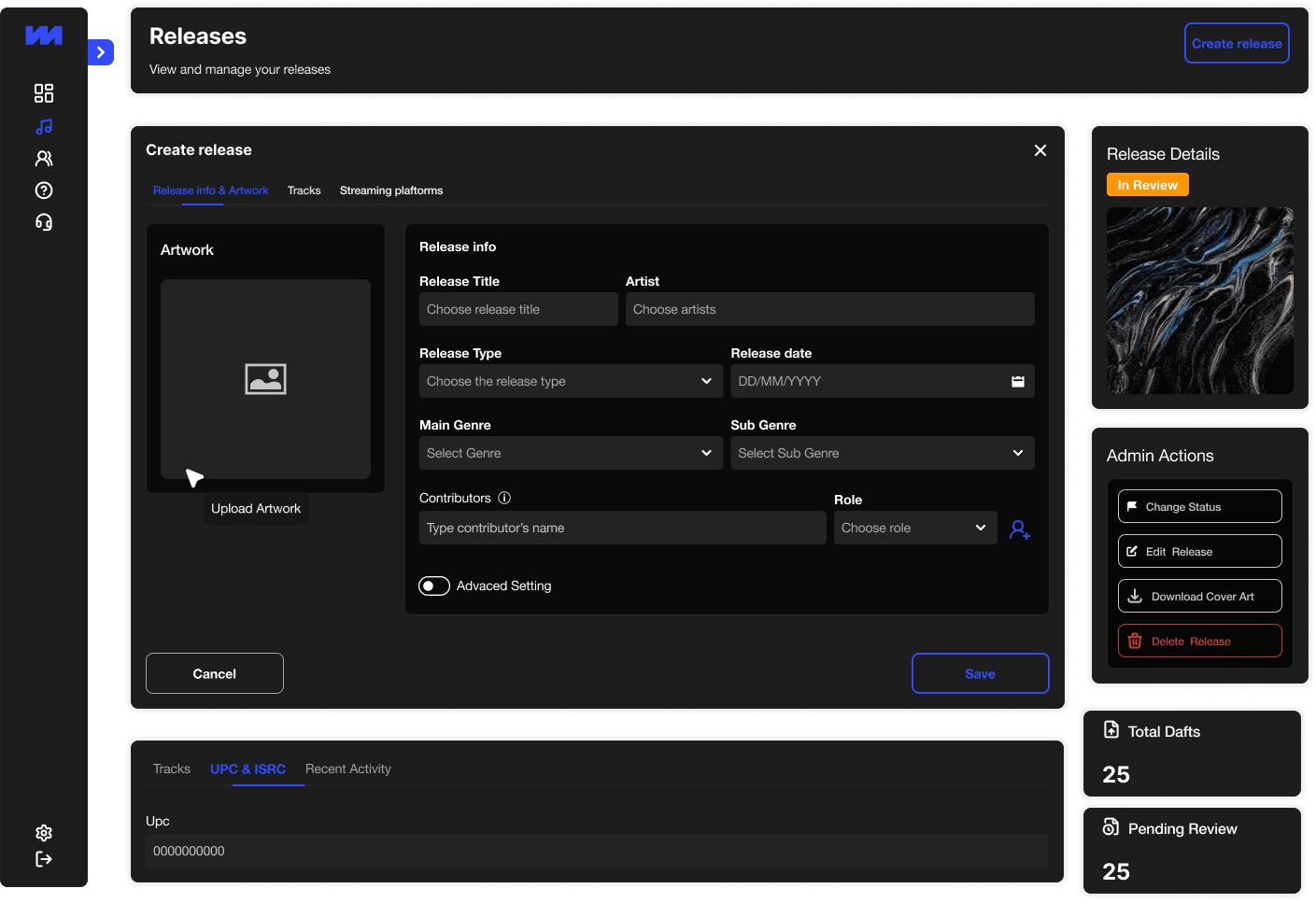Open the users sidebar icon
The image size is (1316, 903).
click(44, 158)
